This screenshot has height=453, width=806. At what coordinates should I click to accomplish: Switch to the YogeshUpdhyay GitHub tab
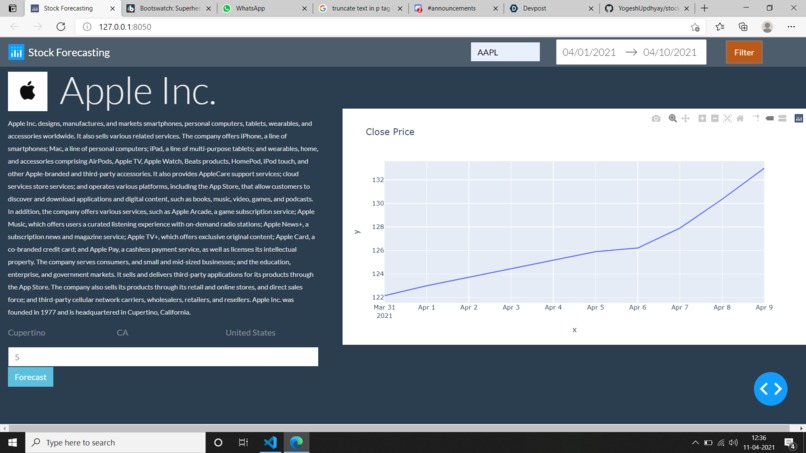[648, 8]
